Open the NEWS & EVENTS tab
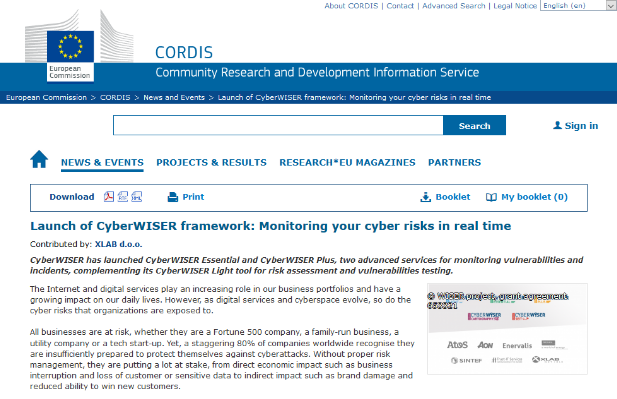617x399 pixels. point(102,163)
